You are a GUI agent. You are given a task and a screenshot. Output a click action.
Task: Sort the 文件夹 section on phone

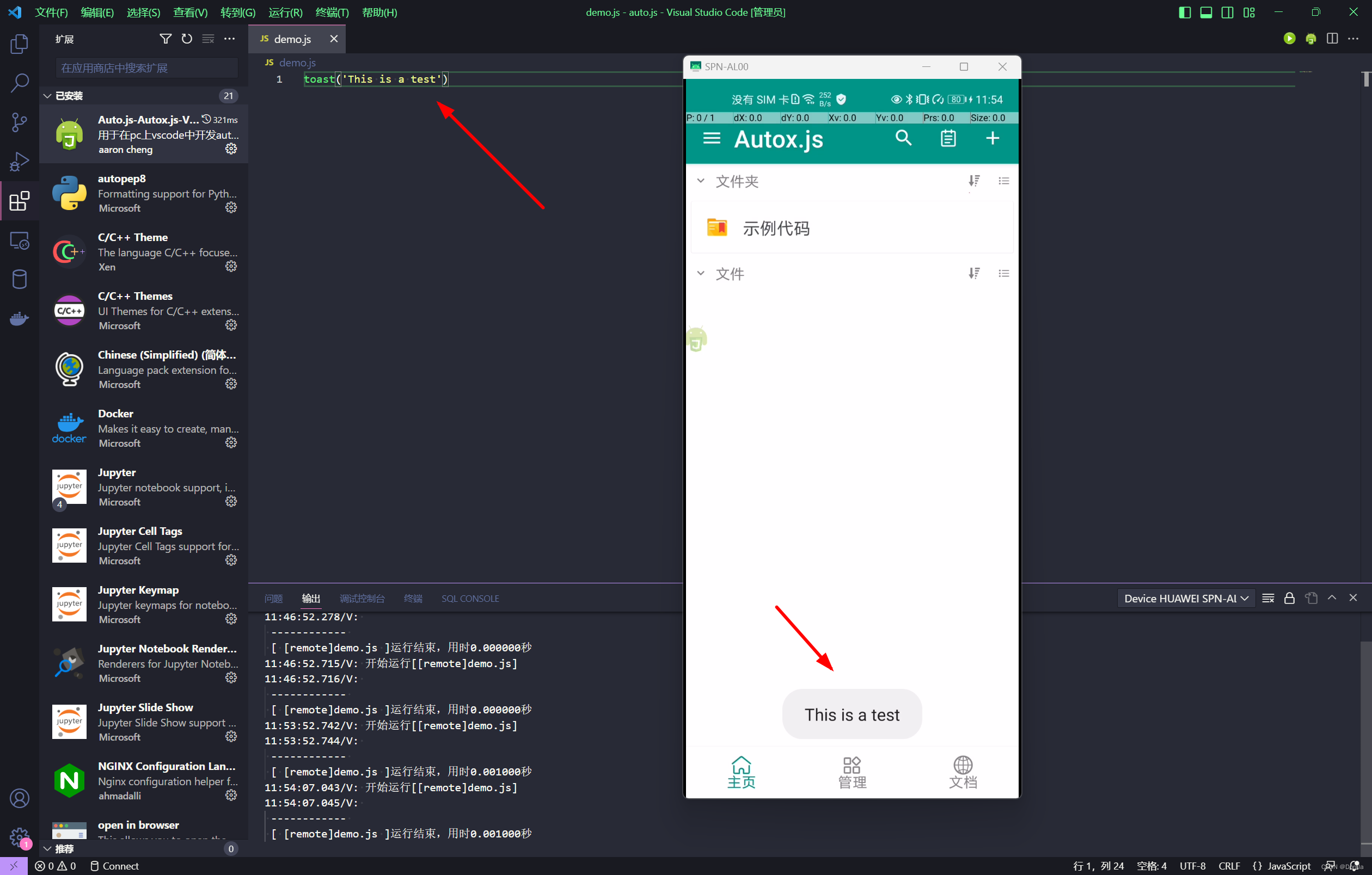tap(975, 181)
